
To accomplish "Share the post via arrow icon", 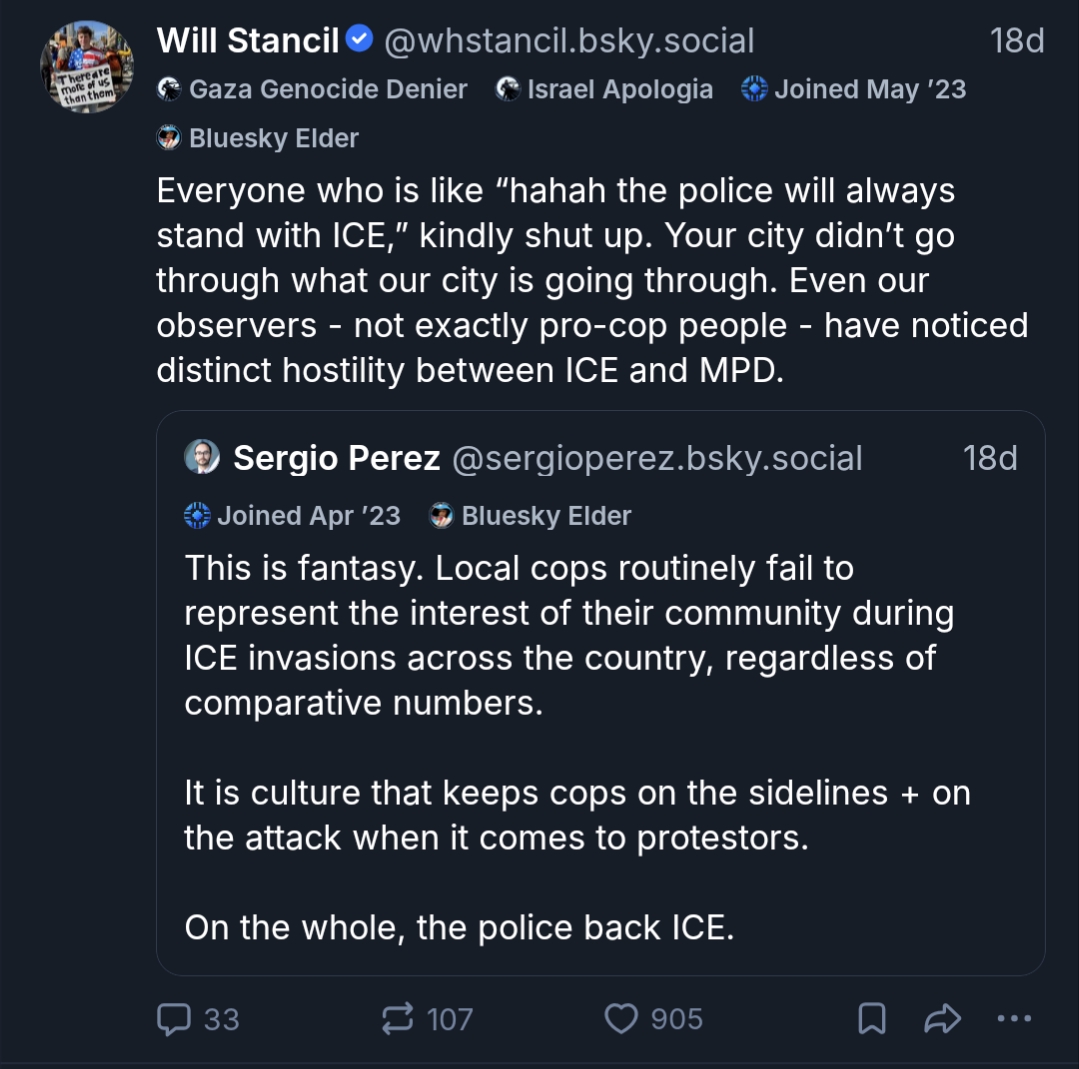I will 942,1019.
